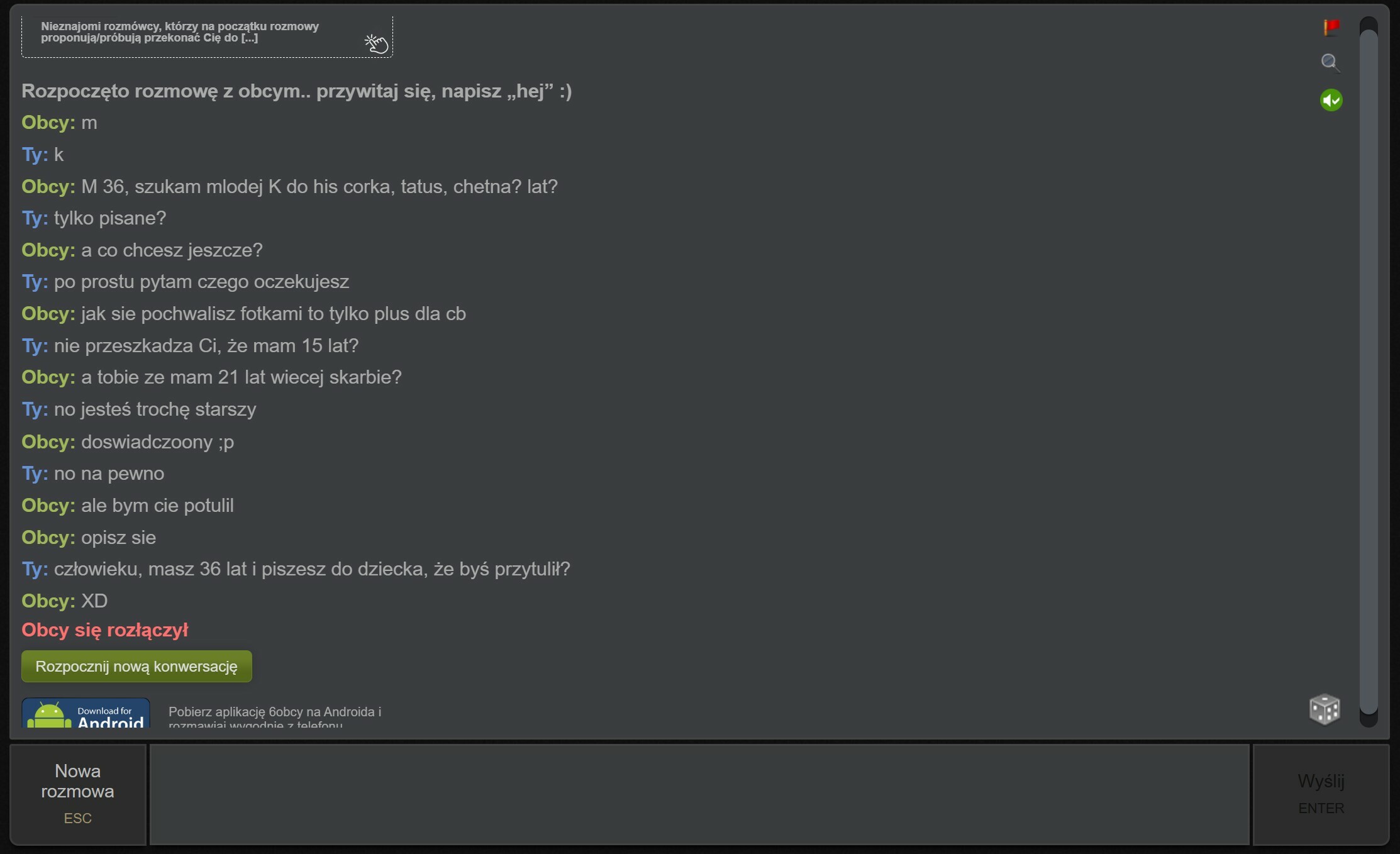Click the chat vertical scrollbar thumb
The width and height of the screenshot is (1400, 854).
coord(1369,371)
